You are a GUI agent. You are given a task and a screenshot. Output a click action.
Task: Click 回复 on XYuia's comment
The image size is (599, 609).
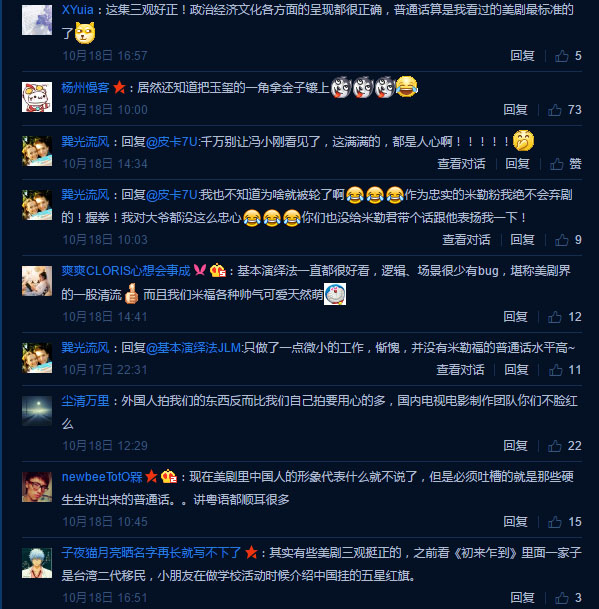[x=522, y=56]
